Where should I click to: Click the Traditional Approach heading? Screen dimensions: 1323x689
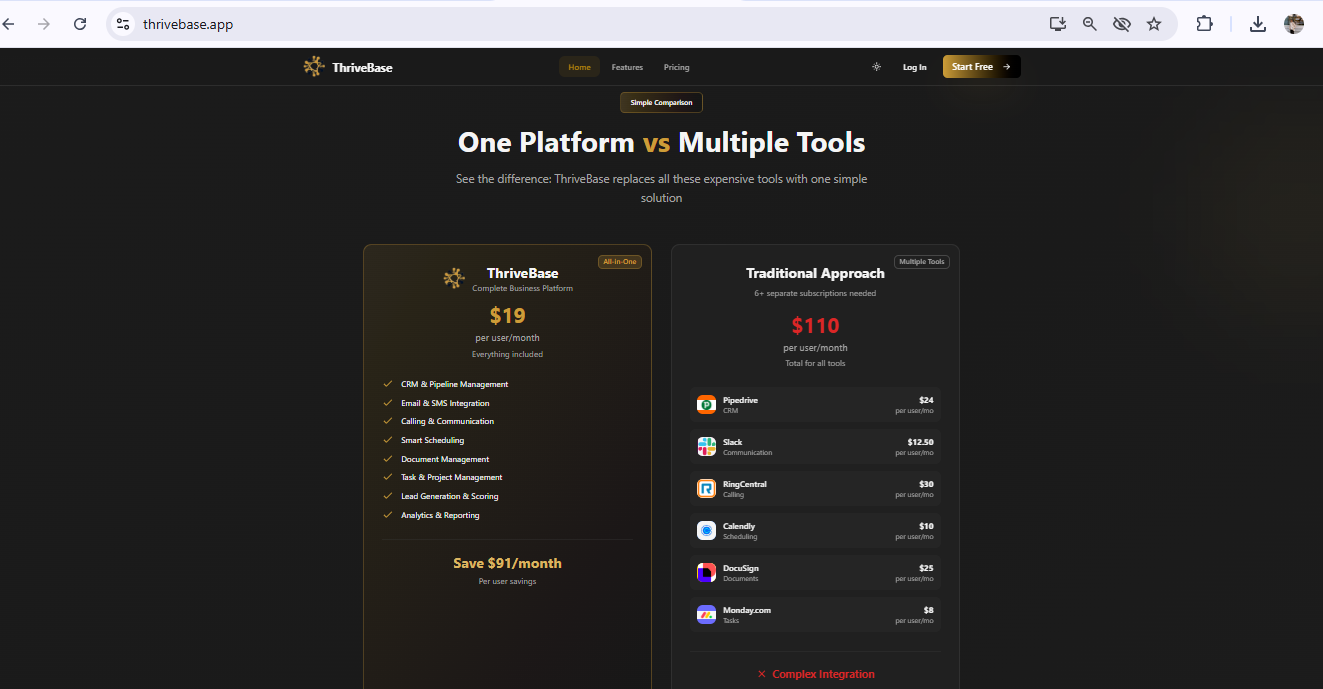[x=815, y=273]
